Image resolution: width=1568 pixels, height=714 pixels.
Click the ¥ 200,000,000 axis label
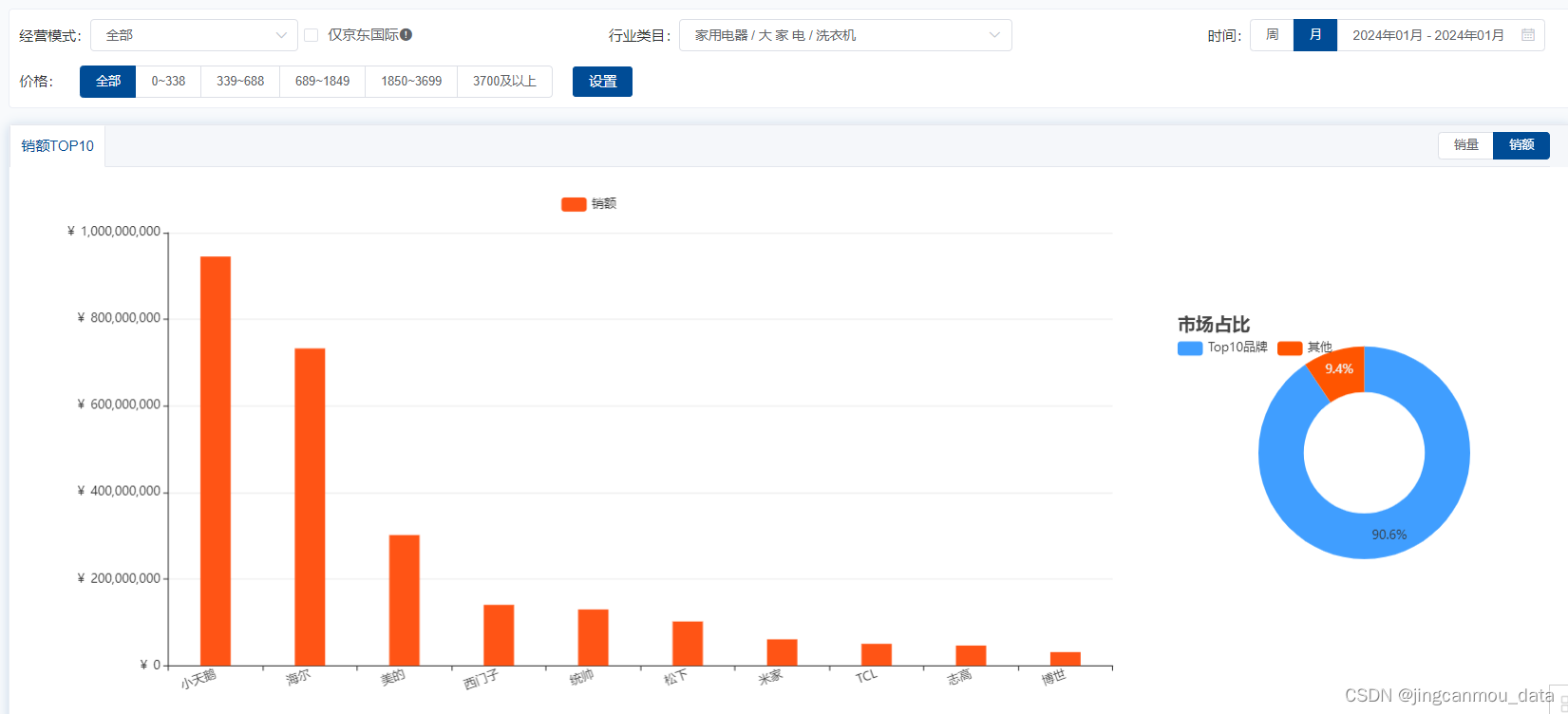click(x=119, y=578)
